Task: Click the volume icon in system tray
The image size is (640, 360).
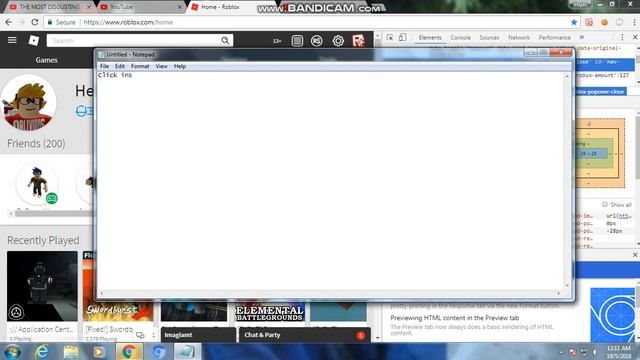Action: click(596, 352)
